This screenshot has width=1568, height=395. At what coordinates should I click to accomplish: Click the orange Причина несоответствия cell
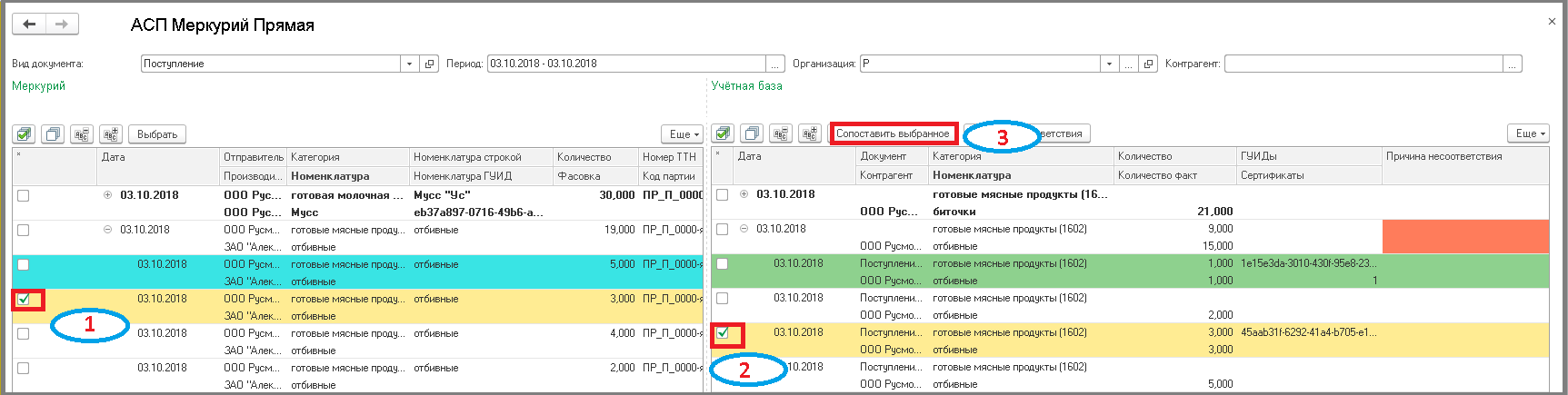pos(1465,237)
